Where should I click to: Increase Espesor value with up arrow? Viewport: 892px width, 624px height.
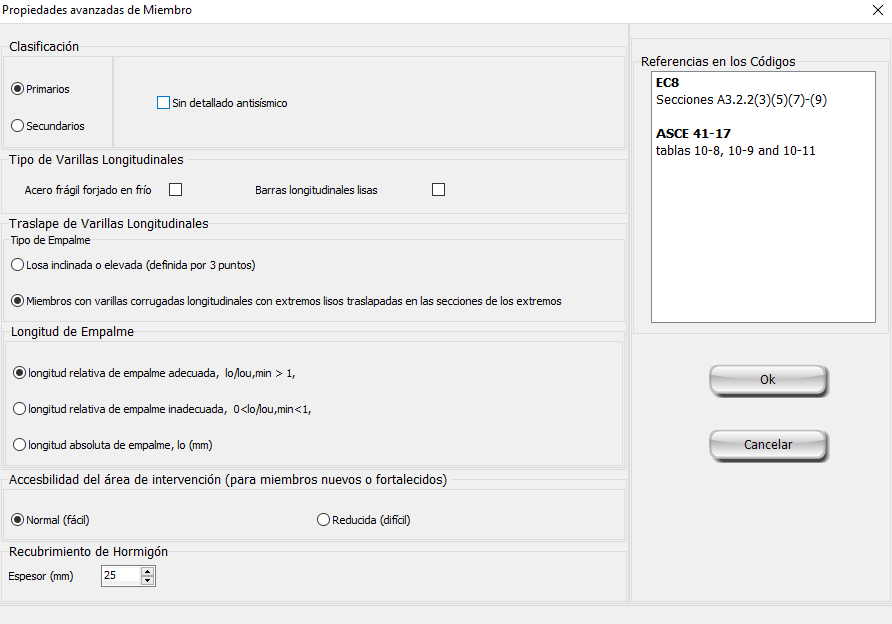pos(148,572)
